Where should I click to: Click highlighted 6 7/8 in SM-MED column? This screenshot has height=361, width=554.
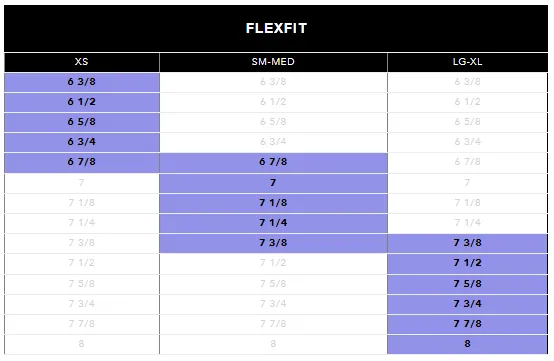tap(273, 162)
